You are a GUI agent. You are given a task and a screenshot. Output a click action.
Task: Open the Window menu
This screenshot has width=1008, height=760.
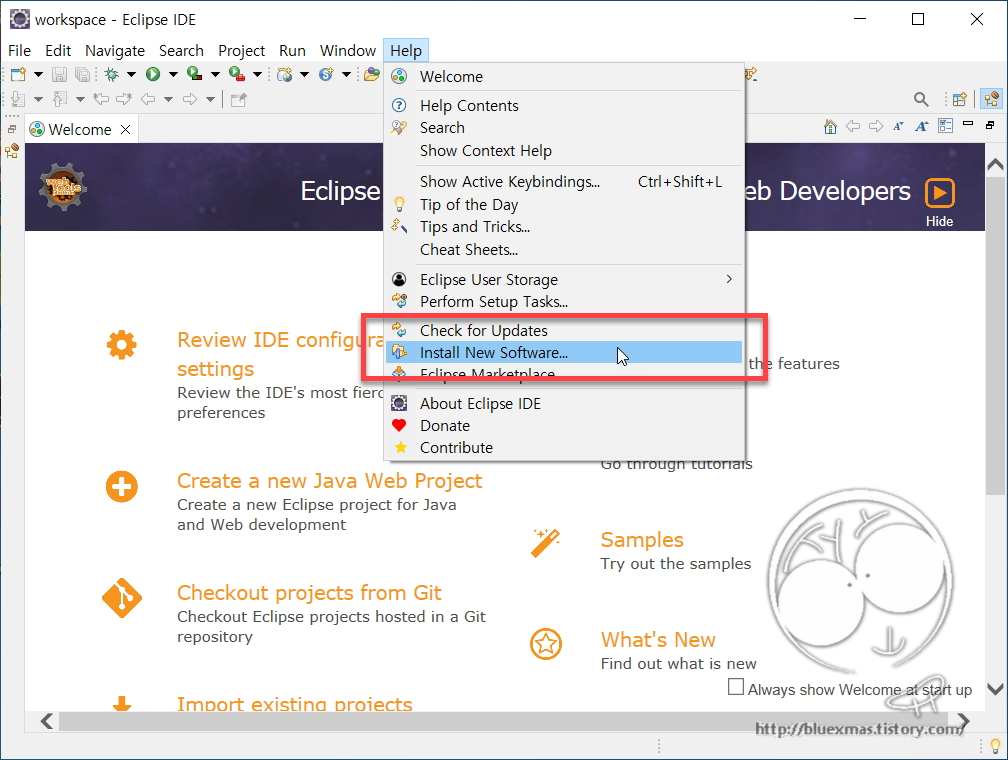point(348,51)
